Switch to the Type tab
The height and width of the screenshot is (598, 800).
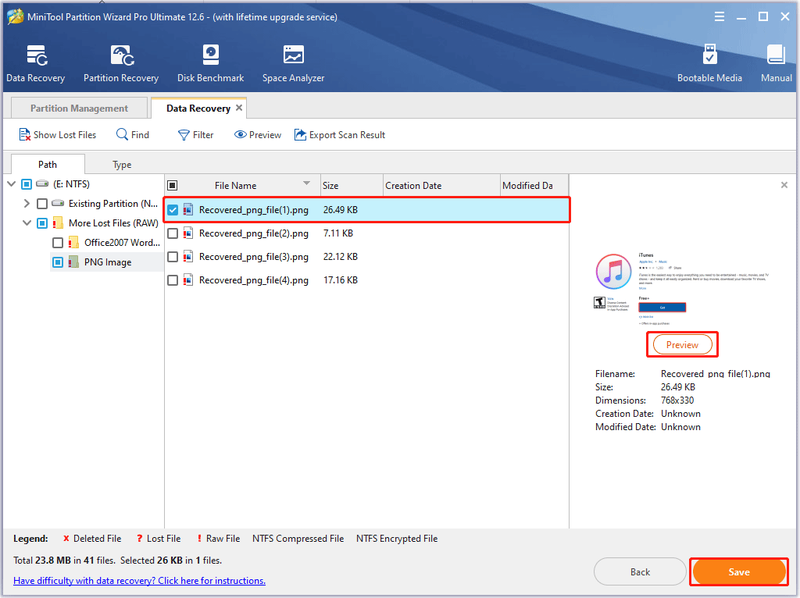click(x=122, y=164)
